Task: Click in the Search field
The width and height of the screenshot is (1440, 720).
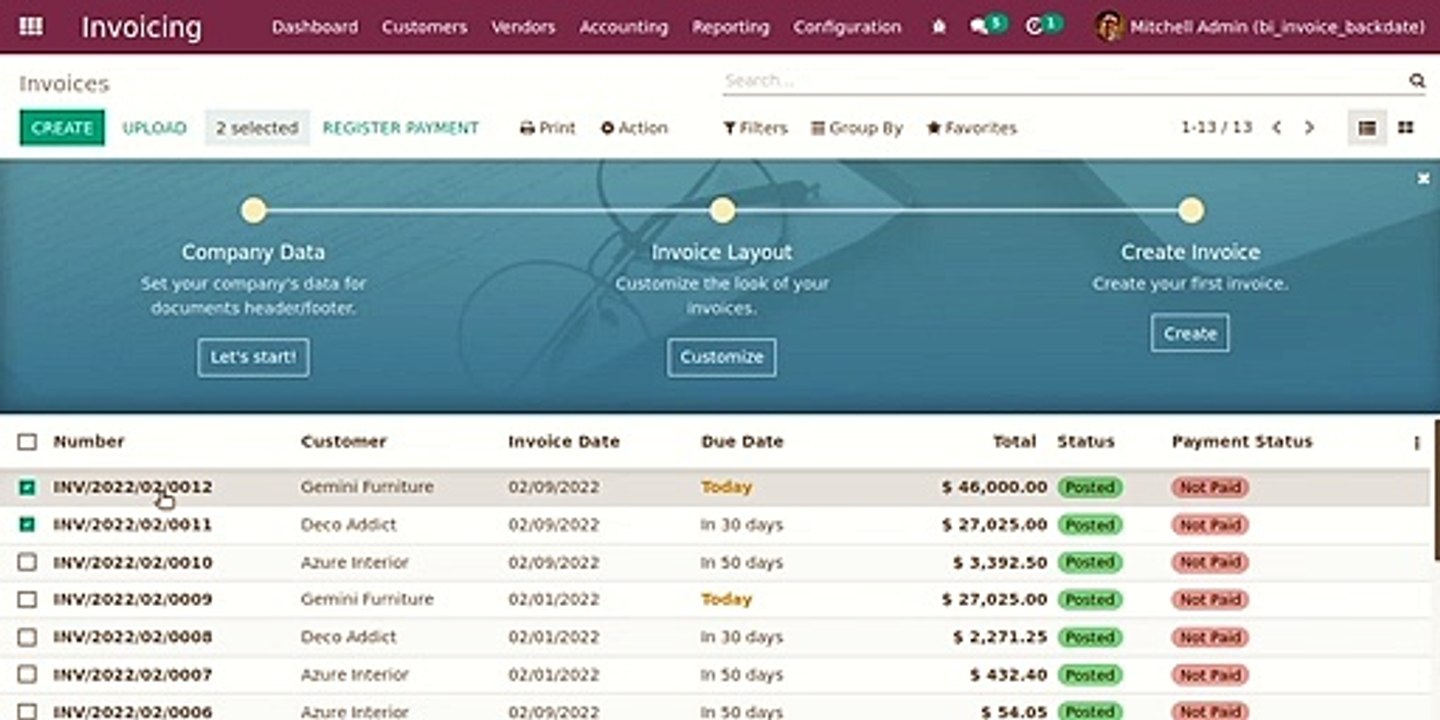Action: pyautogui.click(x=1064, y=81)
